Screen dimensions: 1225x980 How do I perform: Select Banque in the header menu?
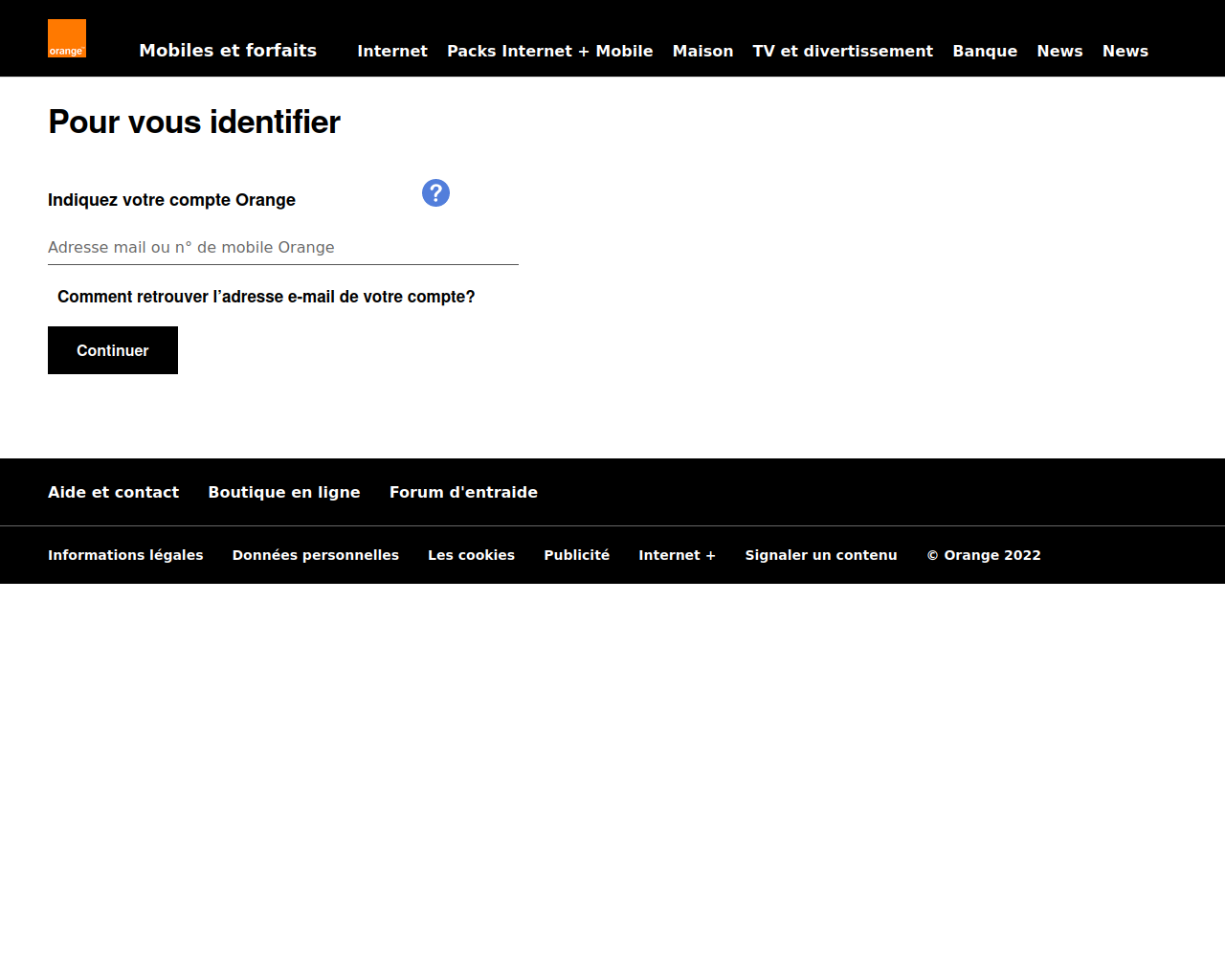click(x=985, y=51)
